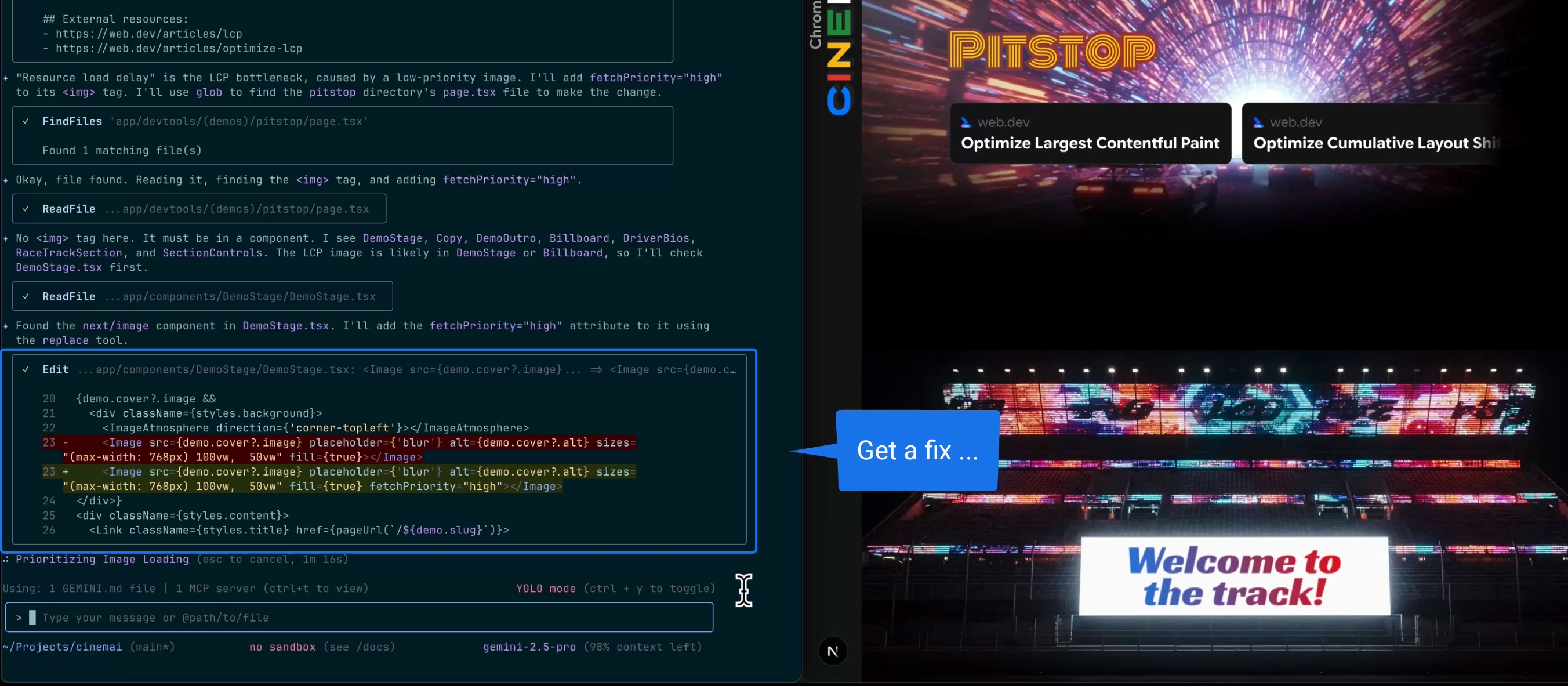Click the spinner beside Prioritizing Image Loading
The height and width of the screenshot is (686, 1568).
pos(5,560)
